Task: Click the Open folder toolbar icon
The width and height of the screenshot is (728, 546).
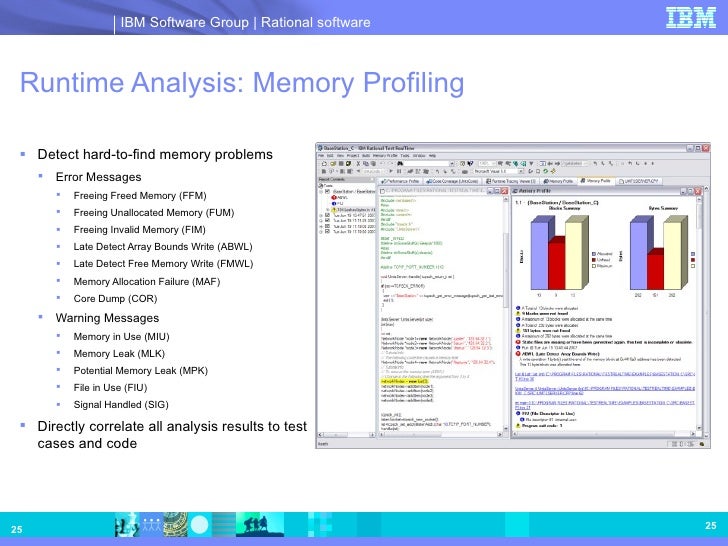Action: coord(333,163)
